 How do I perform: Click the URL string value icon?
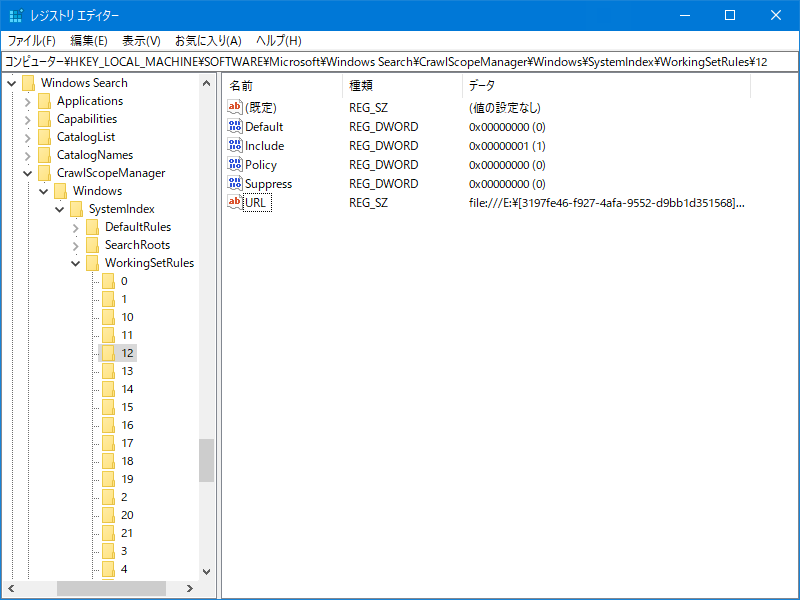235,203
